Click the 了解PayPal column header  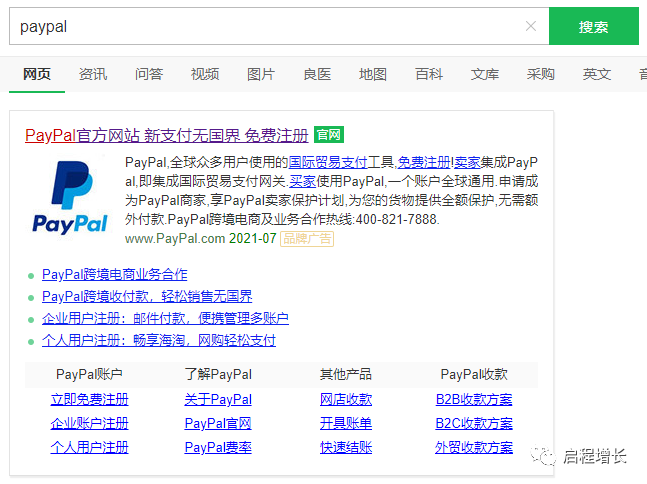click(218, 375)
